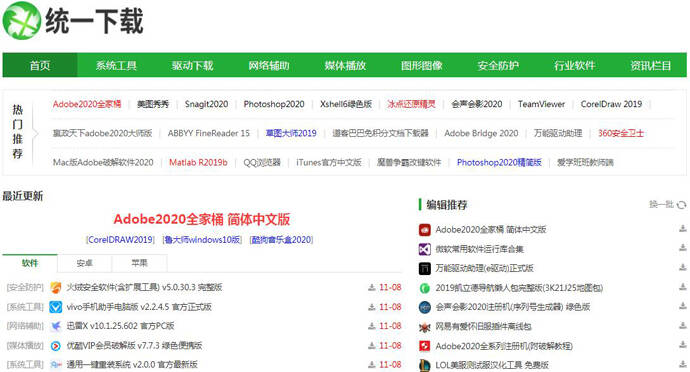The height and width of the screenshot is (372, 690).
Task: Open the 冰点还原精灵 link
Action: [411, 104]
